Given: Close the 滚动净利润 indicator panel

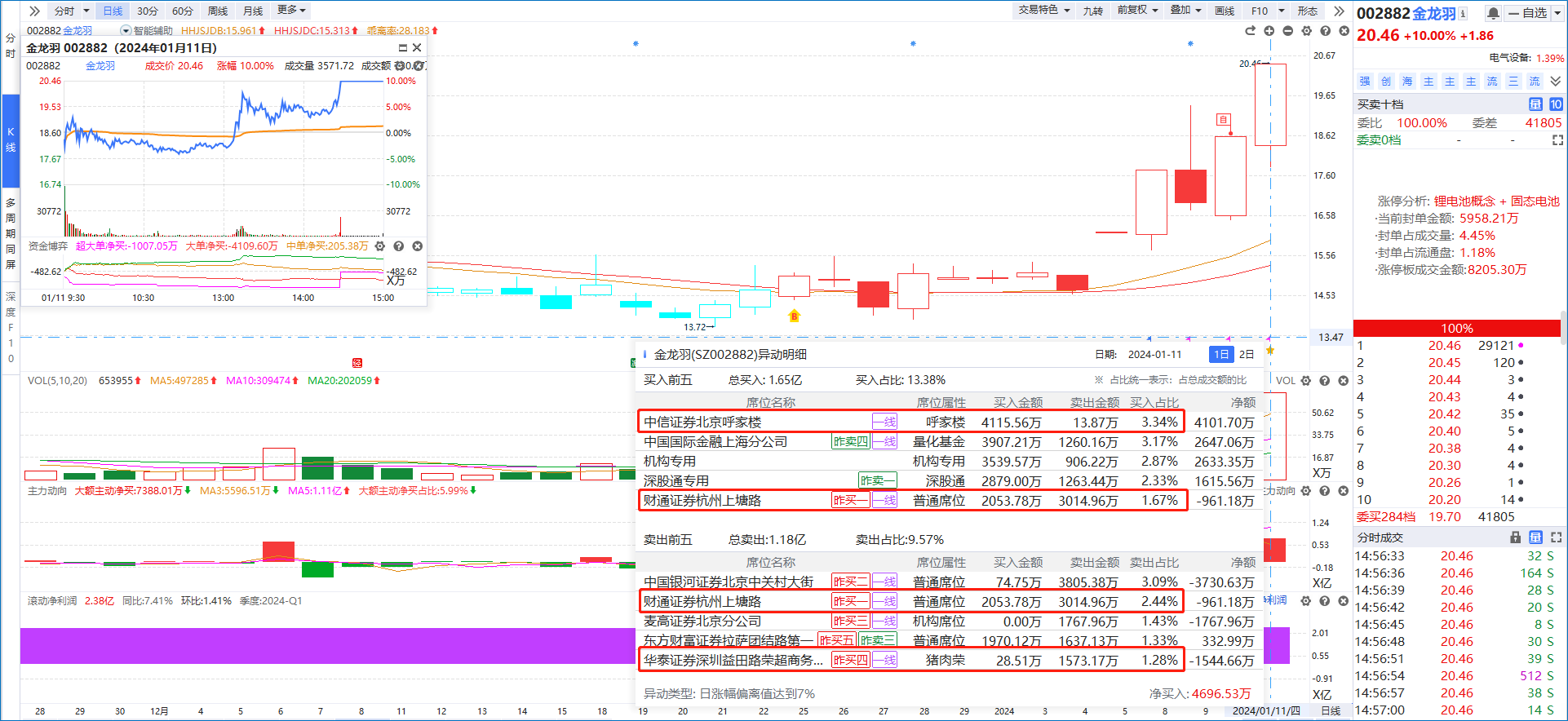Looking at the screenshot, I should coord(1343,601).
